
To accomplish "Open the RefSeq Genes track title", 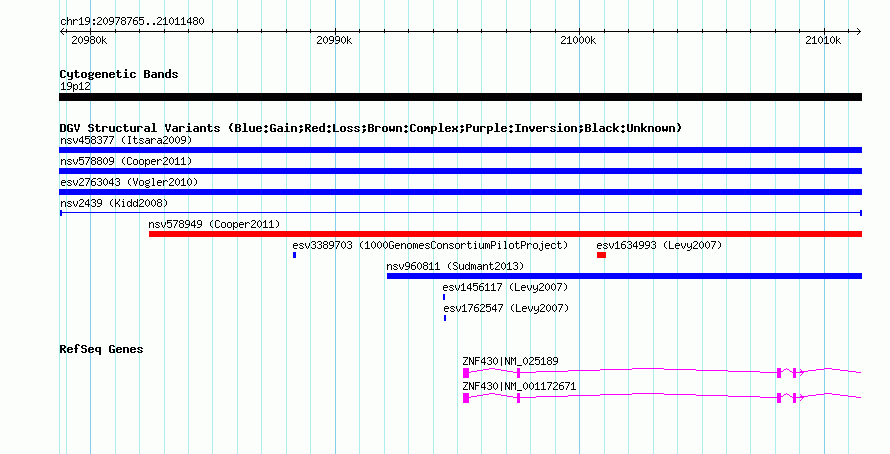I will (101, 350).
